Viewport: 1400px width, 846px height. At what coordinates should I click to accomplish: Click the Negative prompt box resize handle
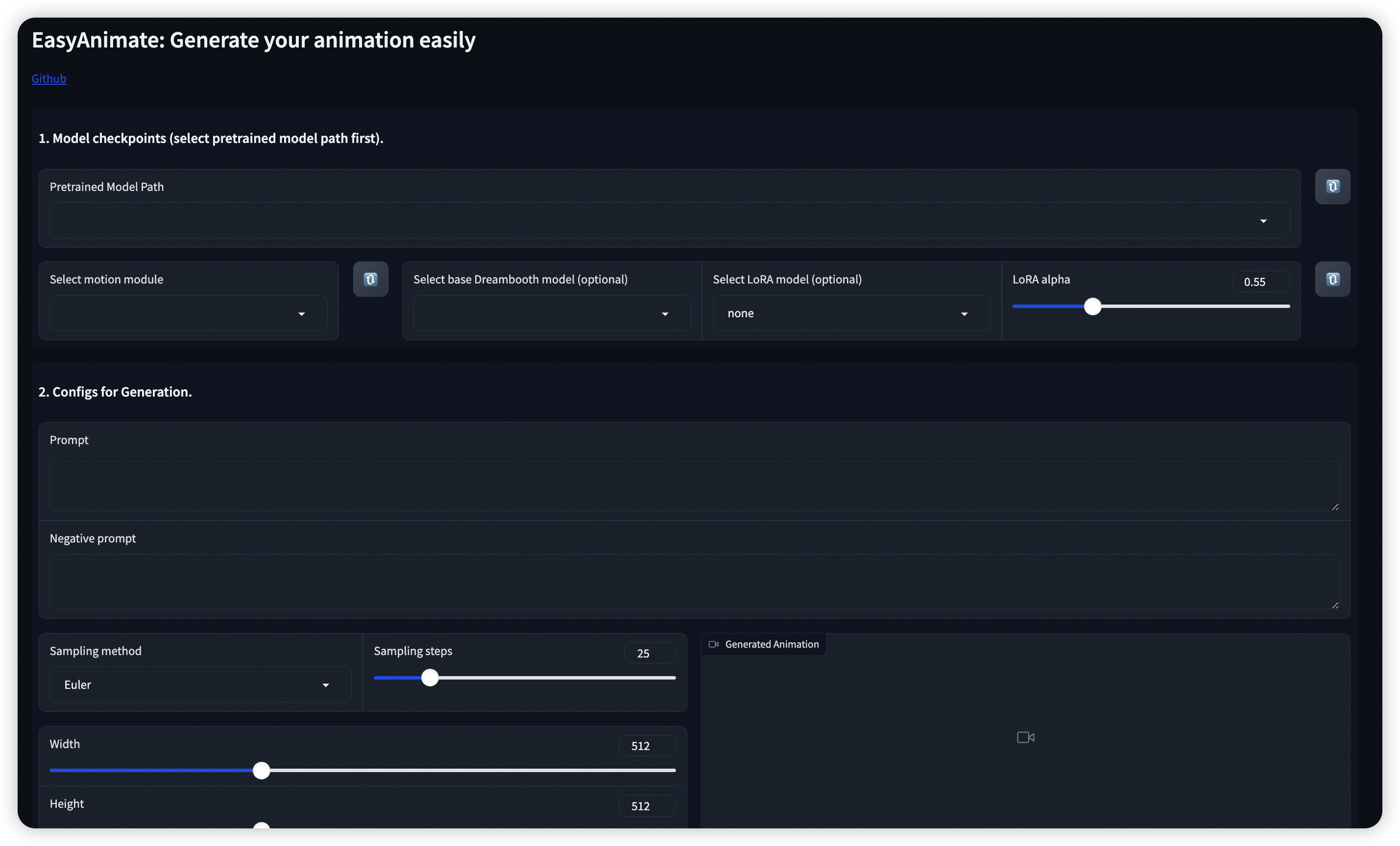[1335, 605]
